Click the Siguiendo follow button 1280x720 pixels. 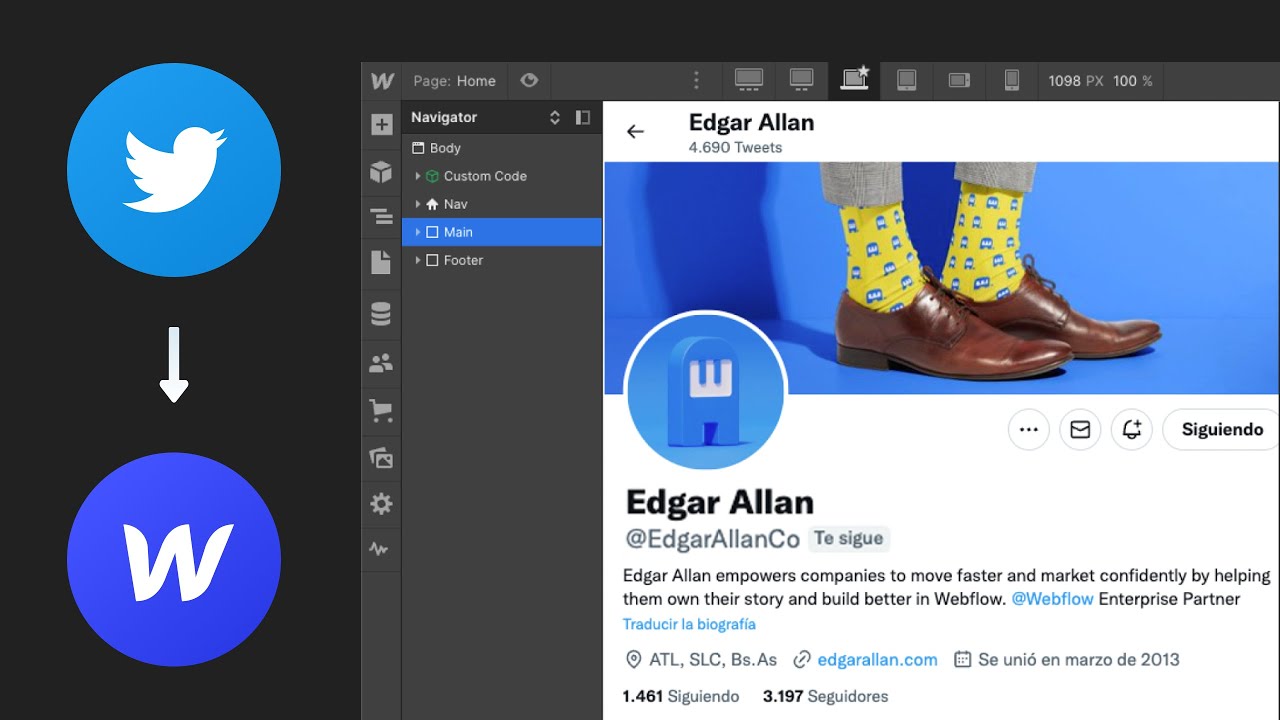point(1221,430)
